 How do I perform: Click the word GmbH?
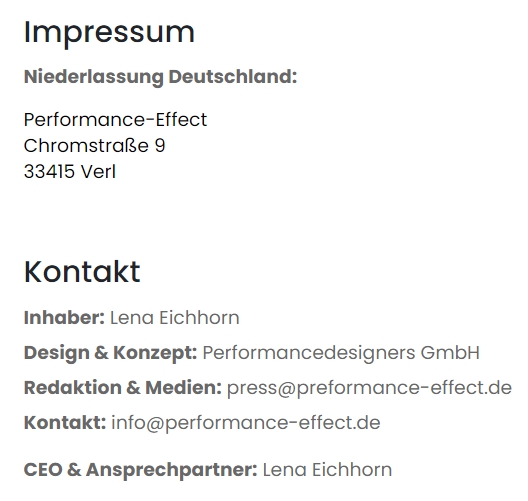[x=450, y=353]
